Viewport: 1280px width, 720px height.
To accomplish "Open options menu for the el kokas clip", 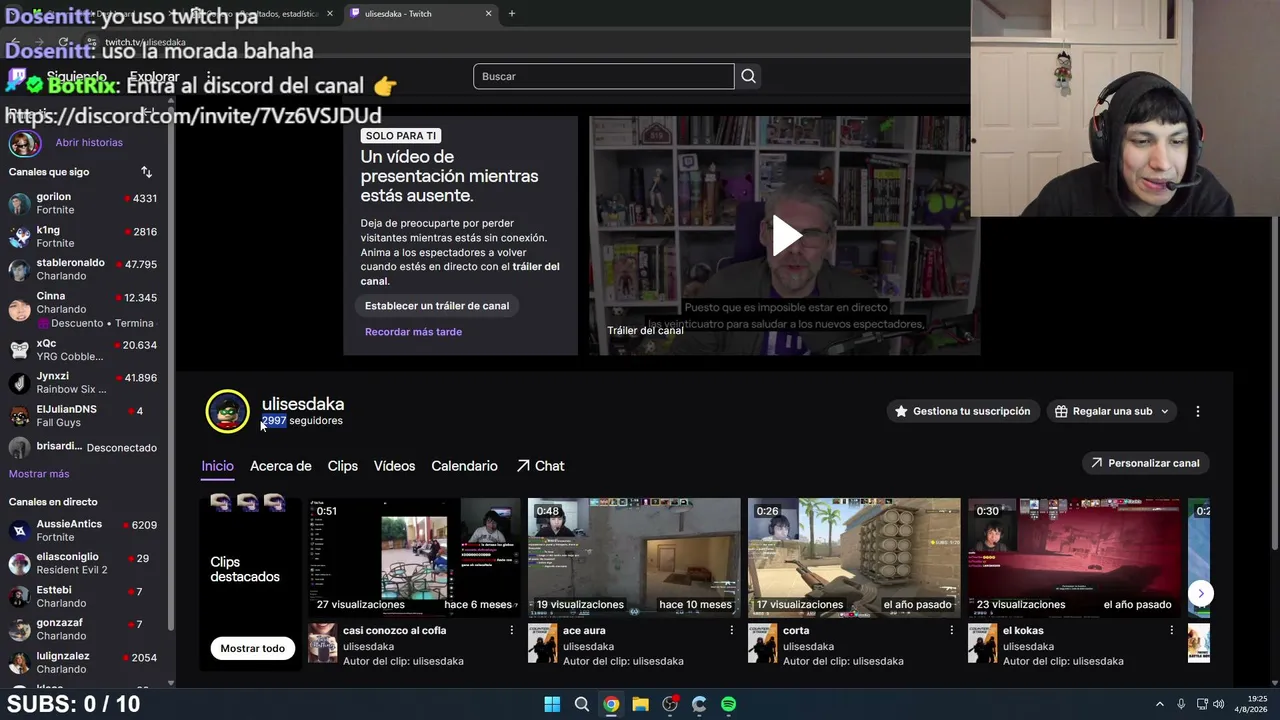I will click(x=1171, y=631).
